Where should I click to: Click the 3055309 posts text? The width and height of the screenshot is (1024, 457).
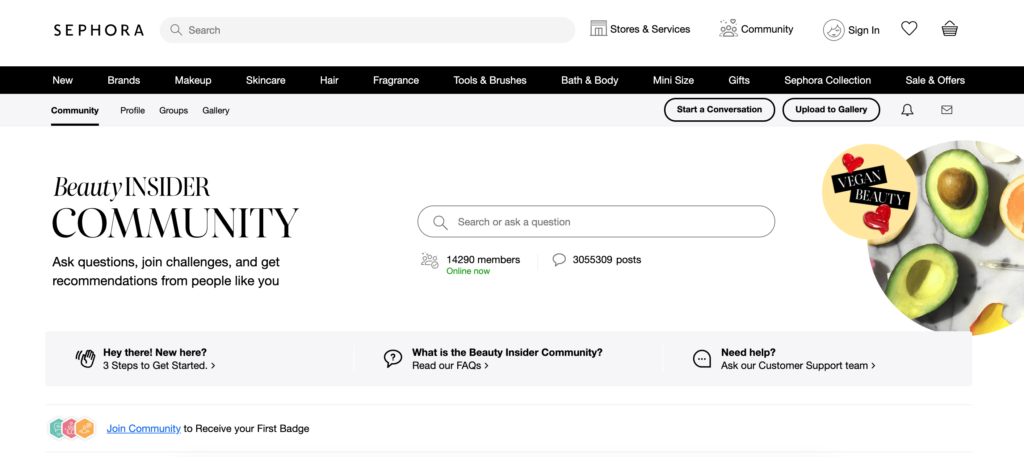tap(607, 260)
